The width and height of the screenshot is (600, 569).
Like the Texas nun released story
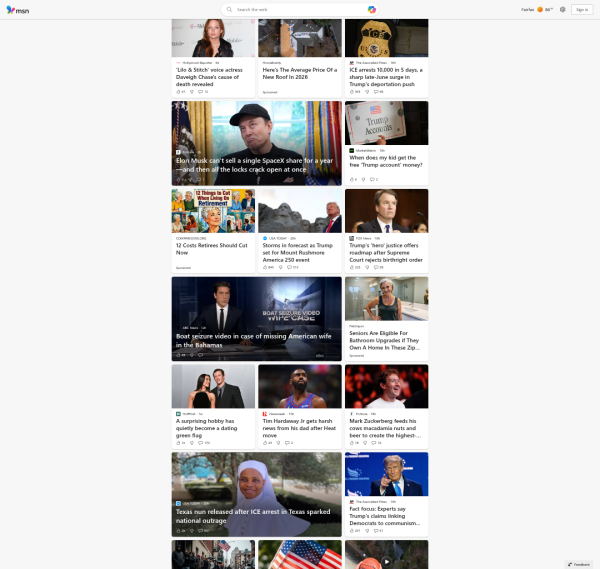click(x=180, y=531)
